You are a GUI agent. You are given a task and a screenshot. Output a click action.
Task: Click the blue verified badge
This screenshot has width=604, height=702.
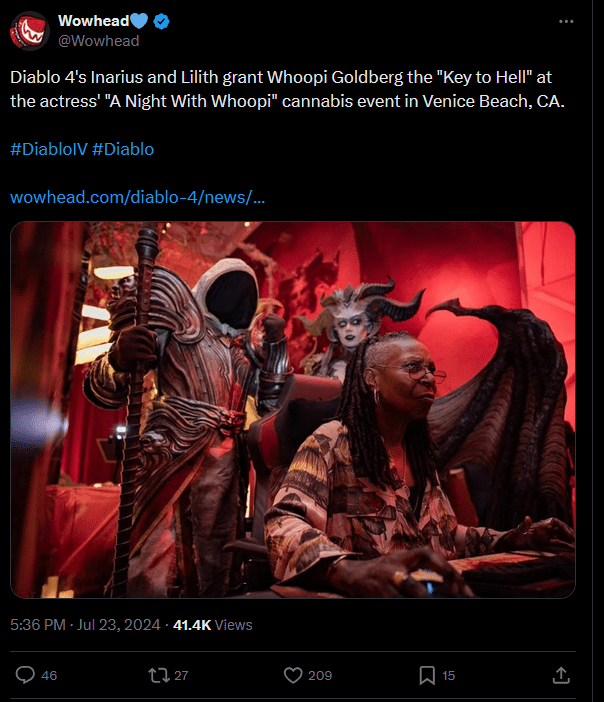coord(161,21)
